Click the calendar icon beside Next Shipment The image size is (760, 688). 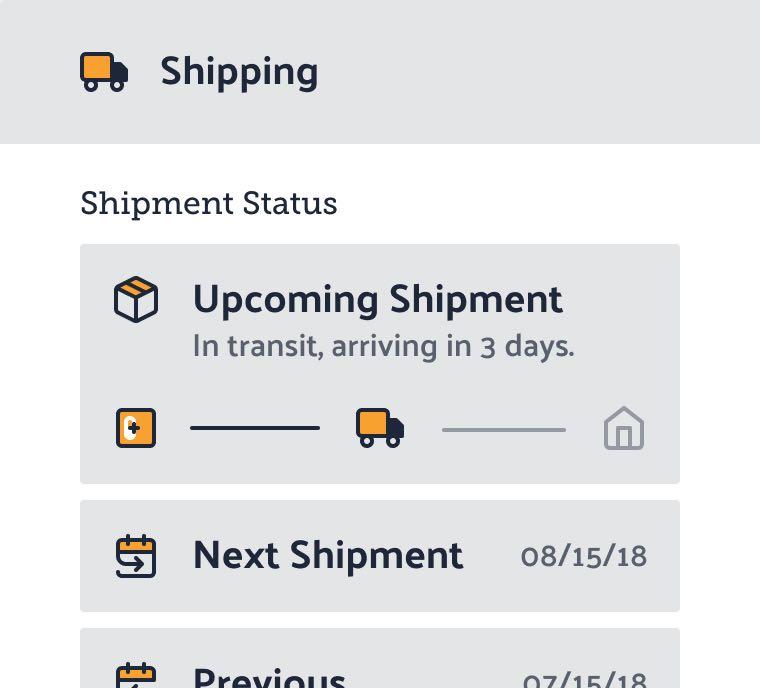pos(136,556)
